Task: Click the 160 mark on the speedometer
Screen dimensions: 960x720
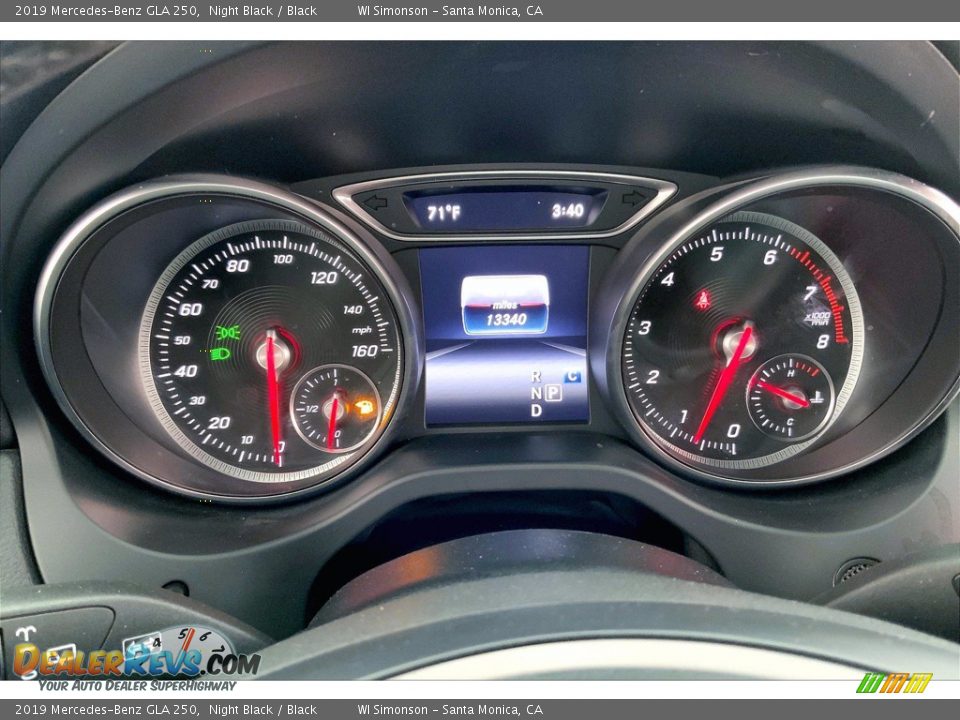Action: [x=364, y=351]
